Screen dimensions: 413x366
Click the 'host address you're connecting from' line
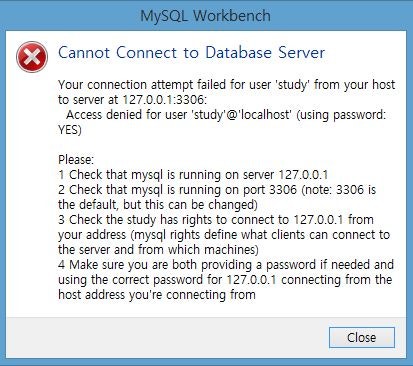[157, 295]
